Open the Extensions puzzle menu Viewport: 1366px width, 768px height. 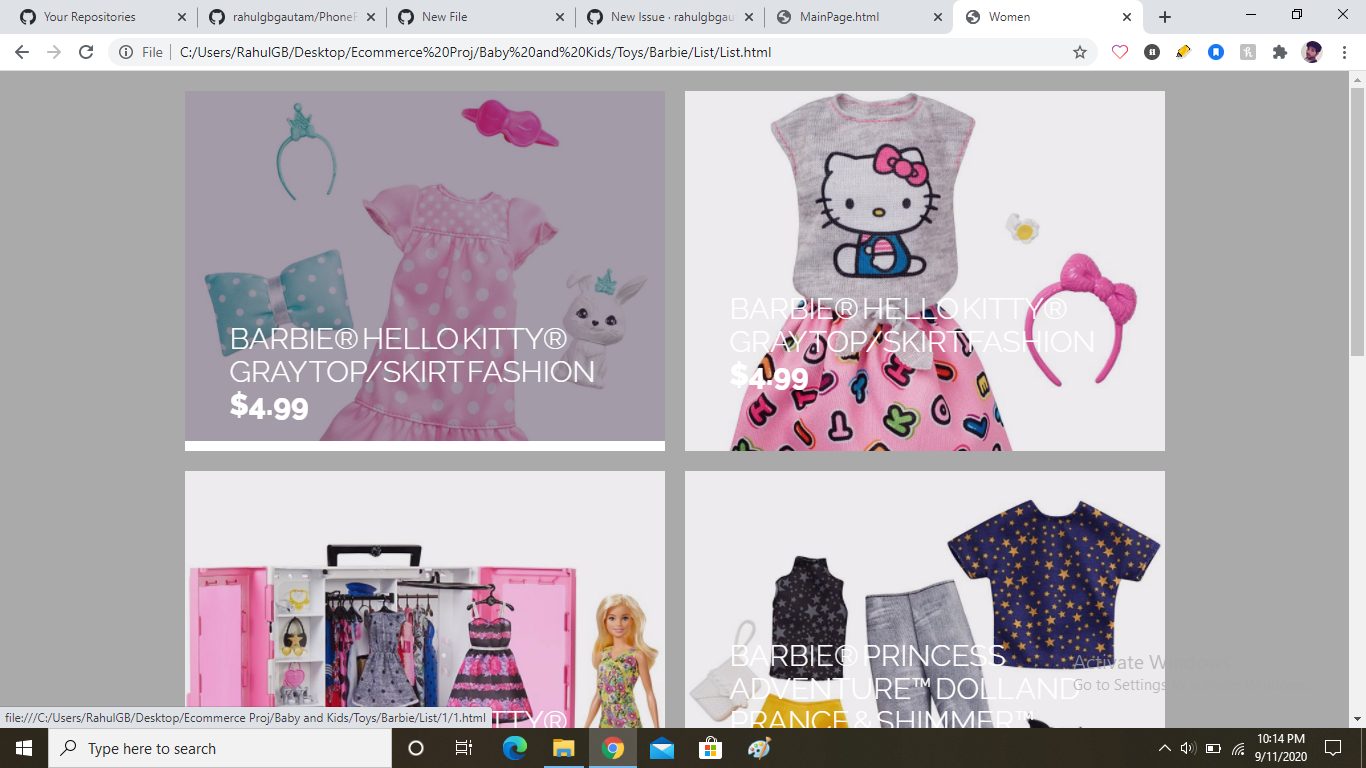click(1280, 52)
